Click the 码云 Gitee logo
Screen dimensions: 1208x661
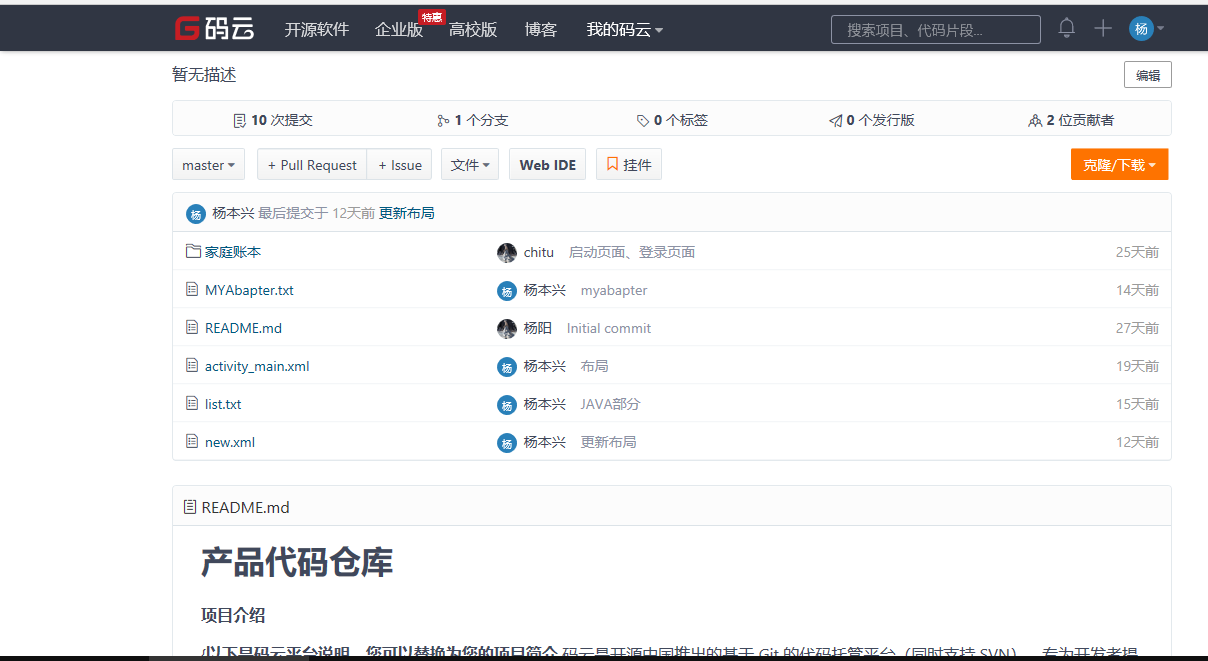(214, 28)
